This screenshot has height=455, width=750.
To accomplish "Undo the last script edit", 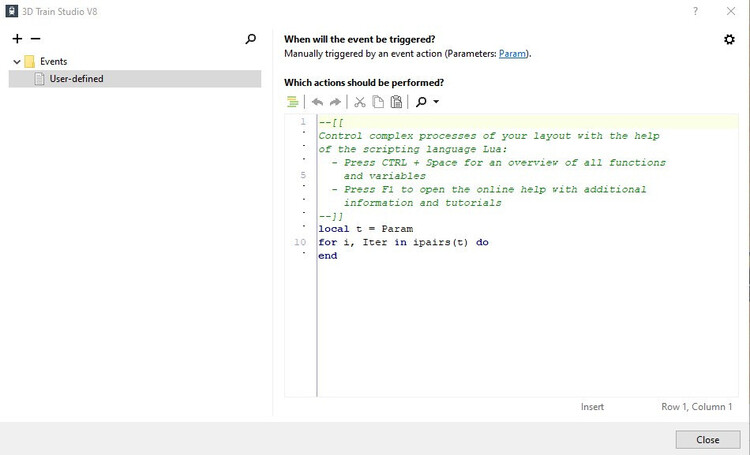I will pyautogui.click(x=318, y=102).
